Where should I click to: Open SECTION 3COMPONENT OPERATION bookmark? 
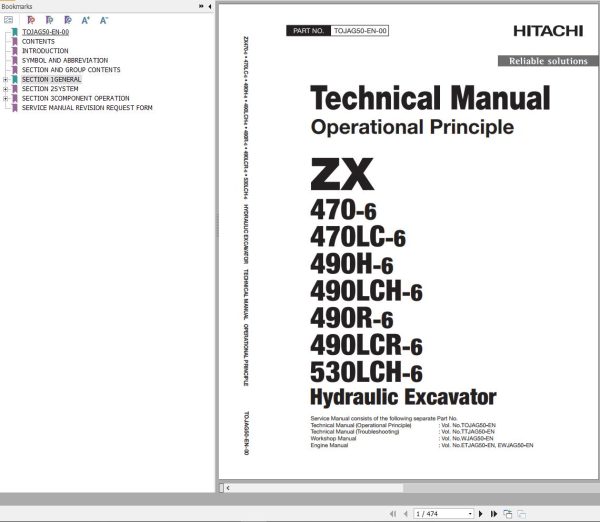[x=75, y=98]
